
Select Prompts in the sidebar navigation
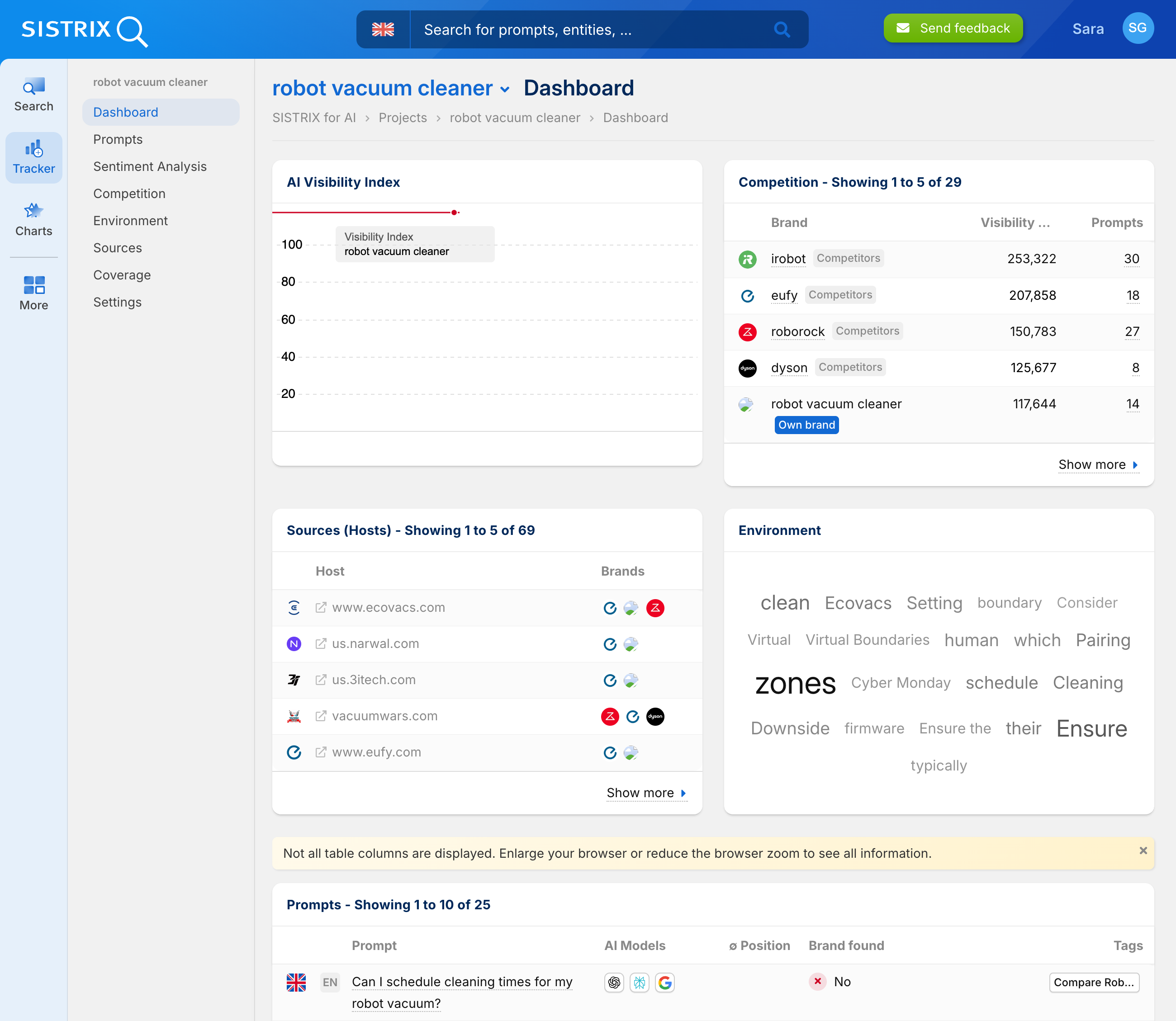118,139
